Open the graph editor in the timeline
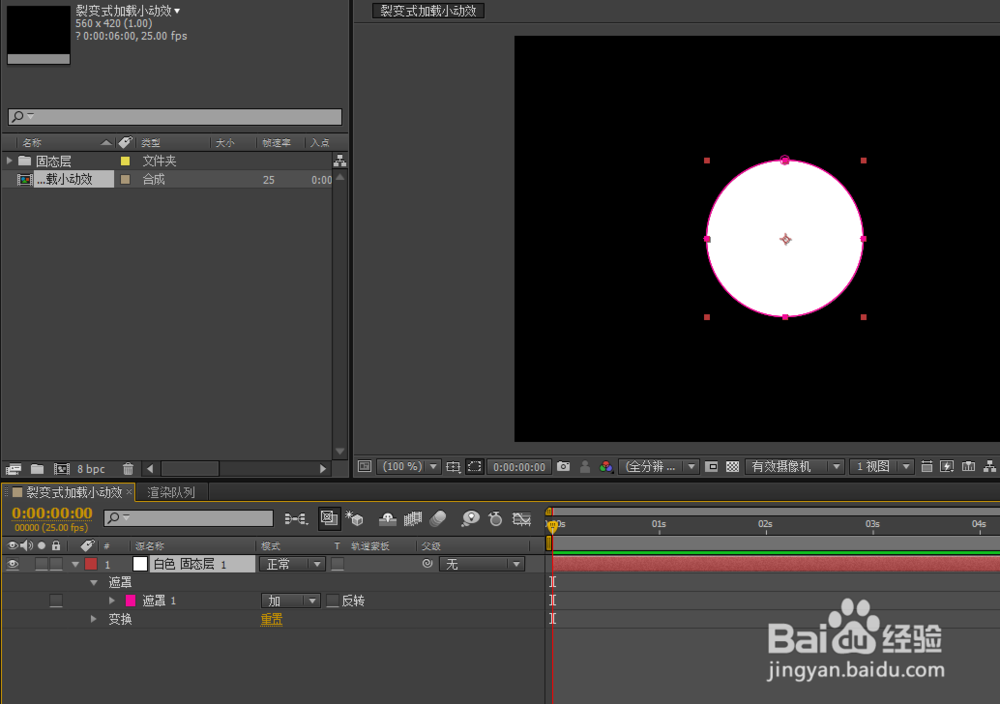The image size is (1000, 704). coord(522,519)
